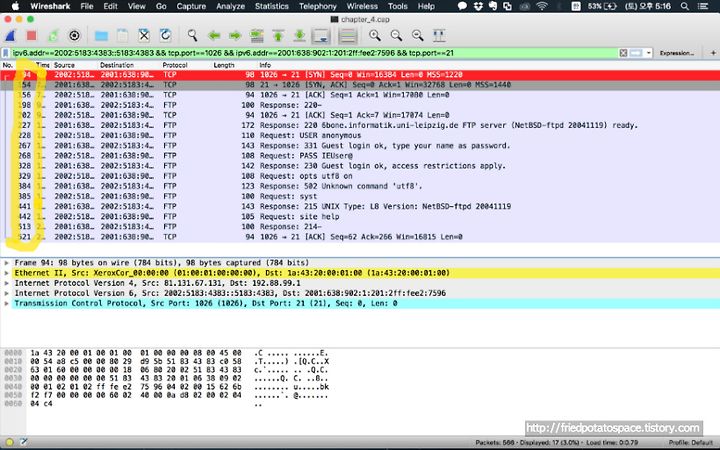The height and width of the screenshot is (450, 720).
Task: Click Profile: Default in status bar
Action: tap(690, 443)
